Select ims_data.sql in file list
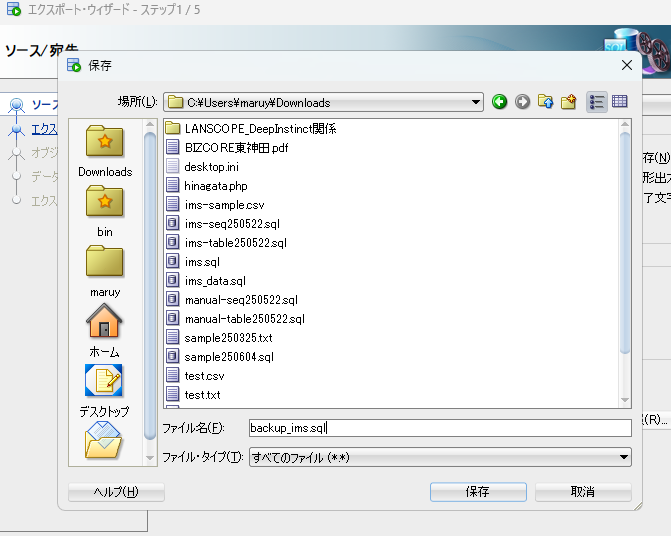This screenshot has width=671, height=536. (x=214, y=281)
